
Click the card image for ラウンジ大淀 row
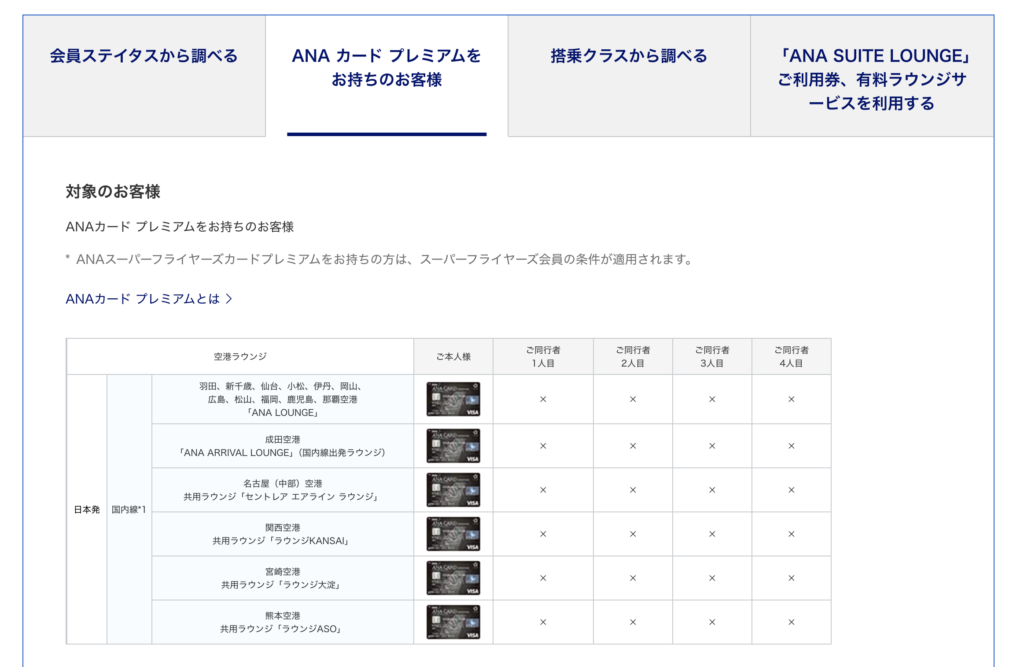coord(453,578)
